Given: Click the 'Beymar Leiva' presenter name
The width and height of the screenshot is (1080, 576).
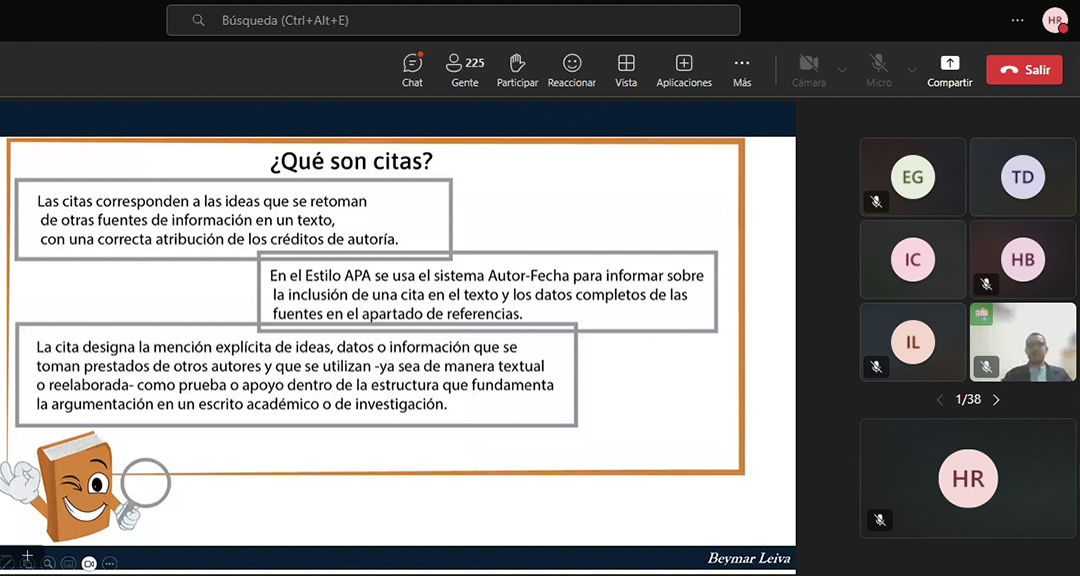Looking at the screenshot, I should [749, 558].
